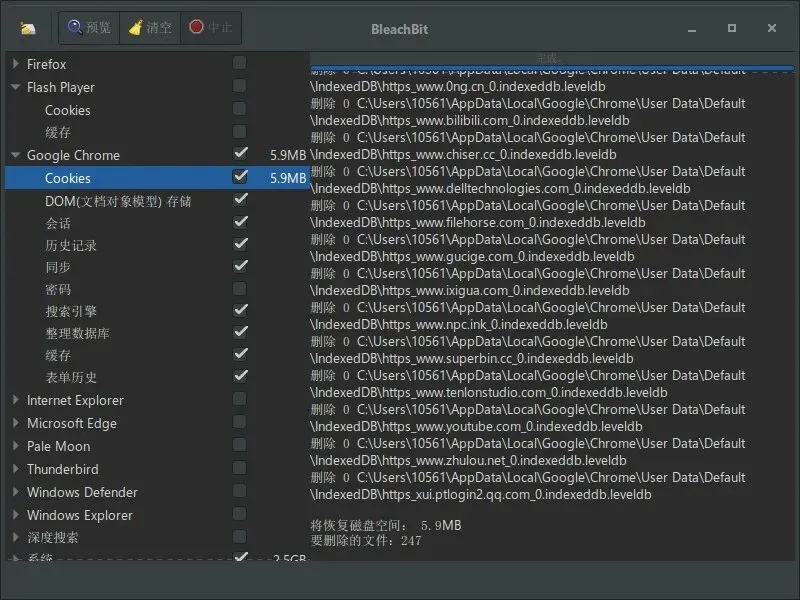Enable the Thunderbird checkbox

239,468
